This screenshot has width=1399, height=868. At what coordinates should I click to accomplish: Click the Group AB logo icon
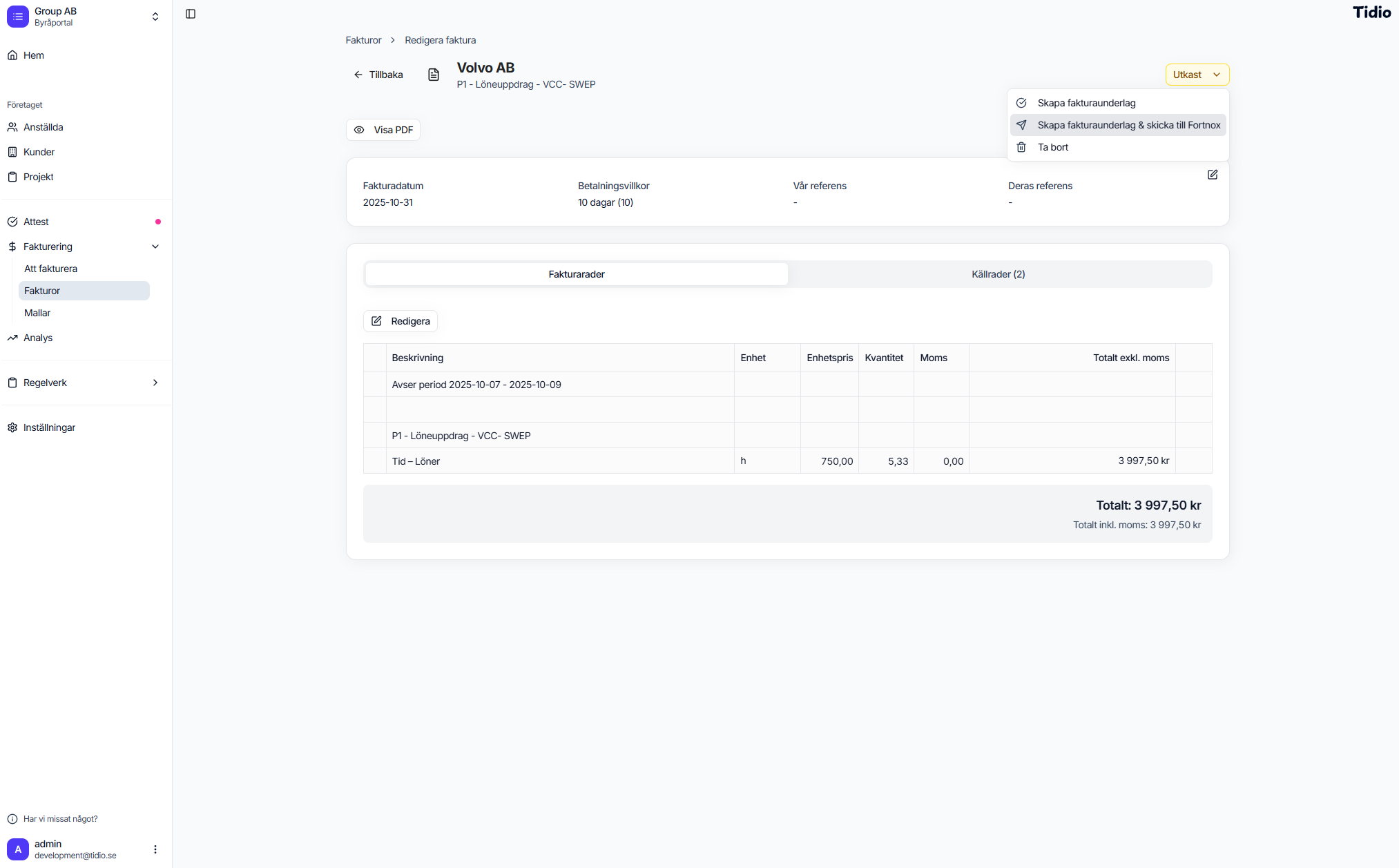pos(18,17)
